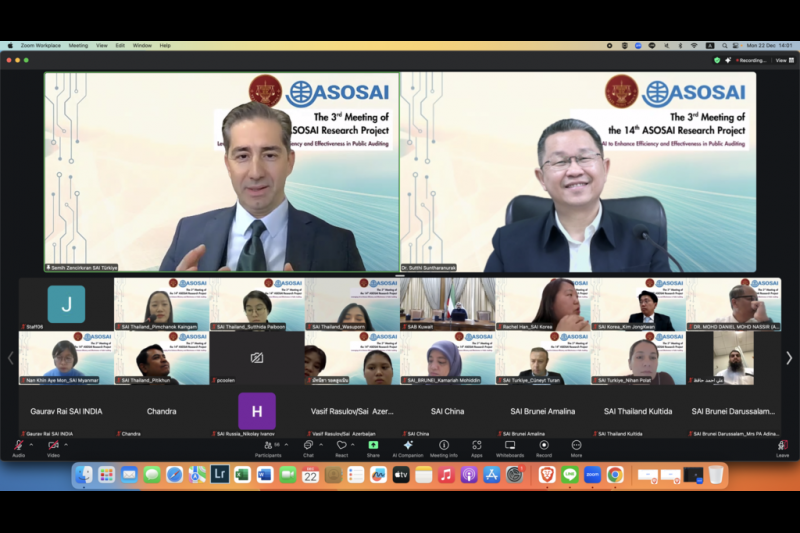This screenshot has width=800, height=533.
Task: Open the Window menu in menu bar
Action: 142,45
